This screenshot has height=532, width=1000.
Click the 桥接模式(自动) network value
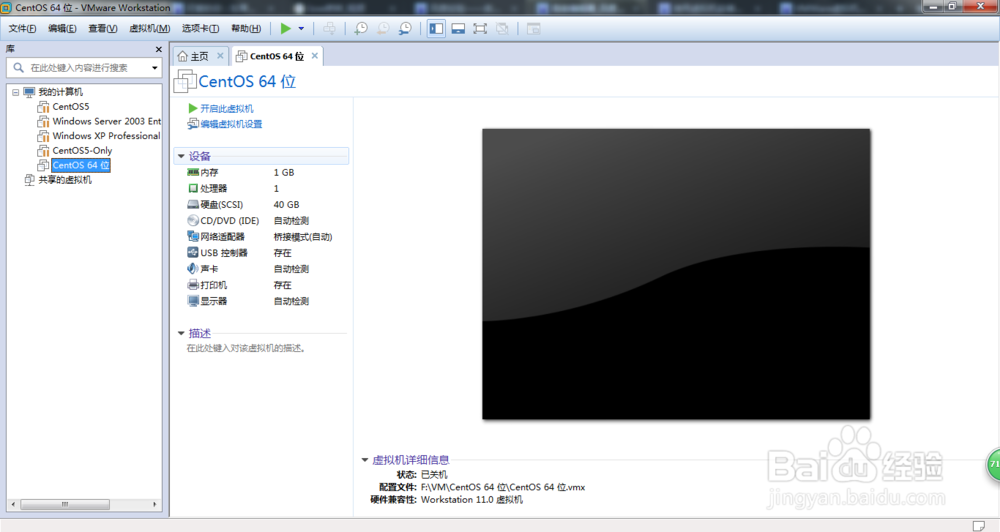(x=303, y=237)
